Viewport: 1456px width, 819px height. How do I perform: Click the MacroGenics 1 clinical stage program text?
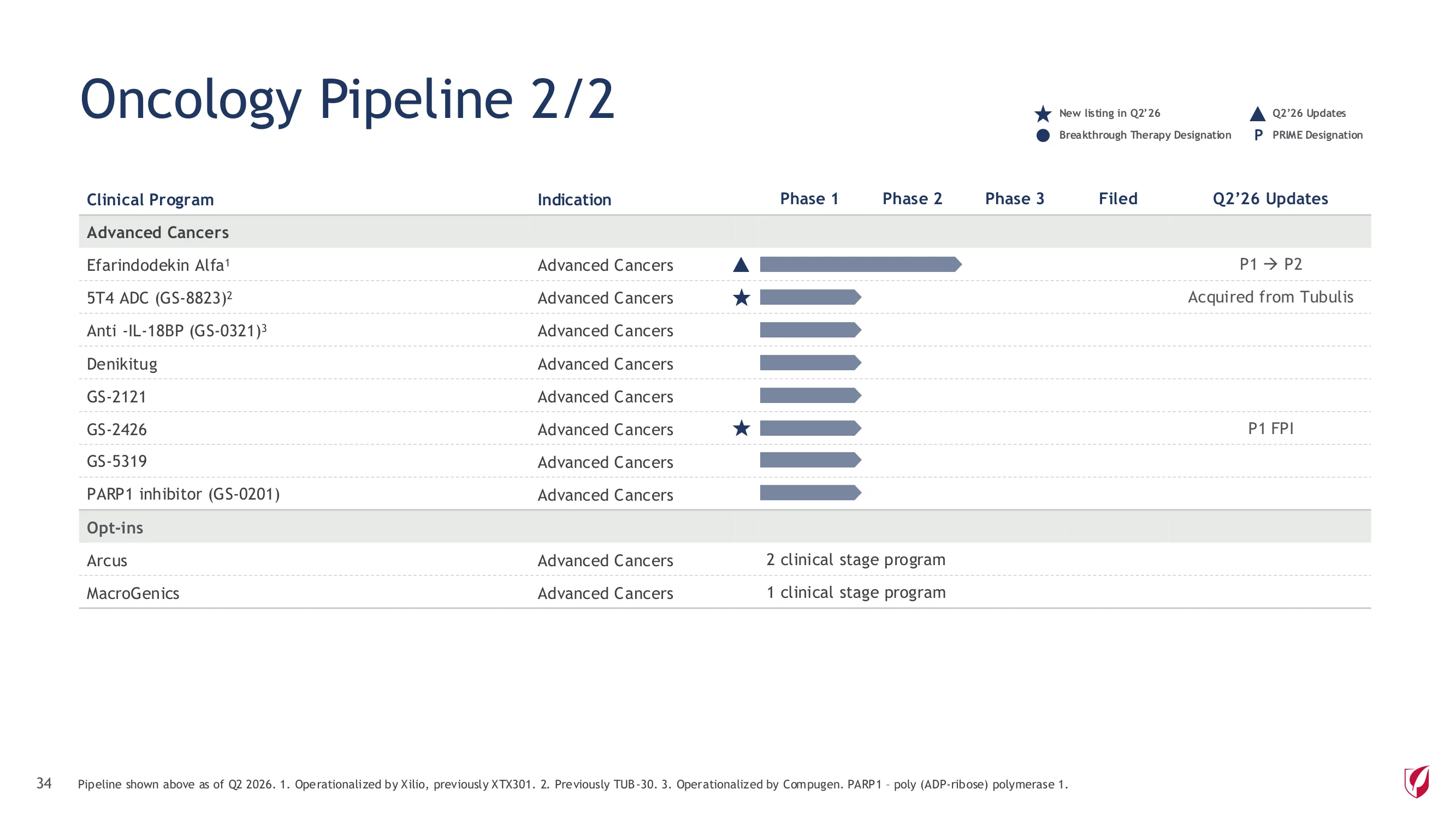[x=856, y=592]
